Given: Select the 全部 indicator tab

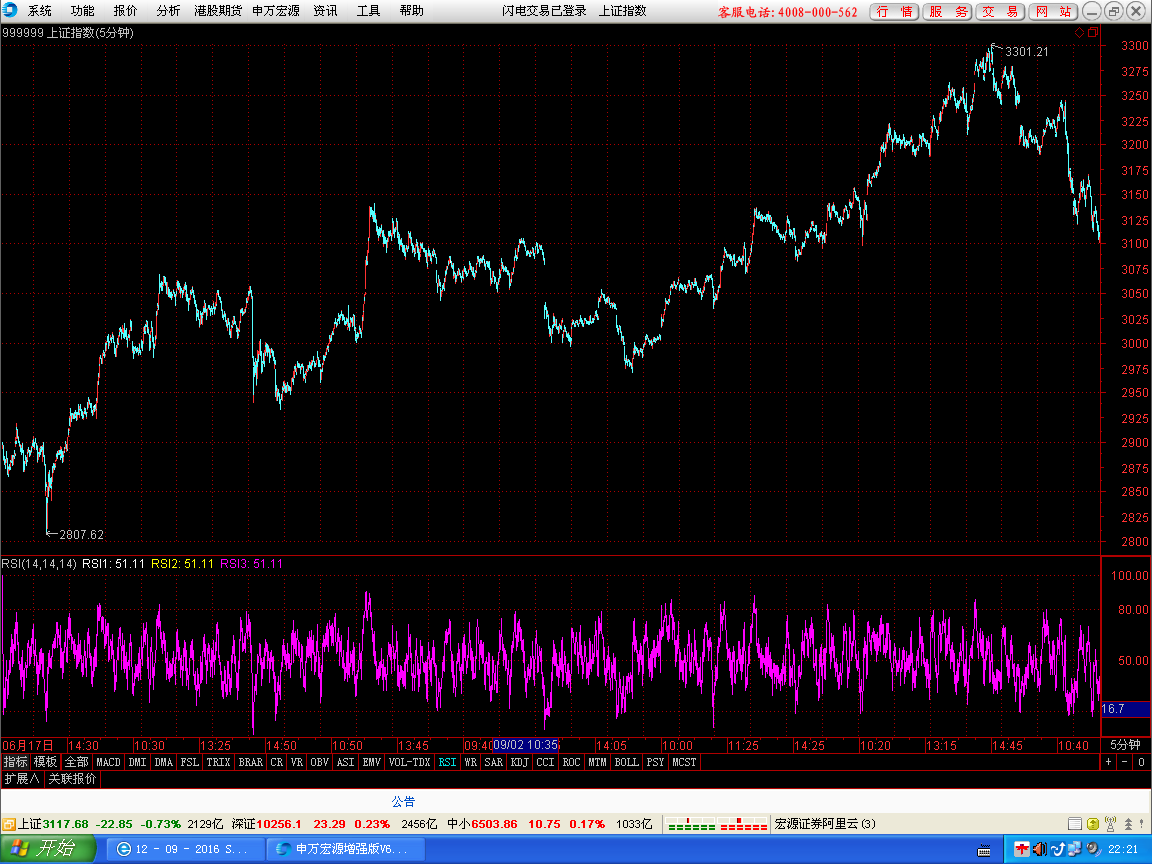Looking at the screenshot, I should coord(76,762).
